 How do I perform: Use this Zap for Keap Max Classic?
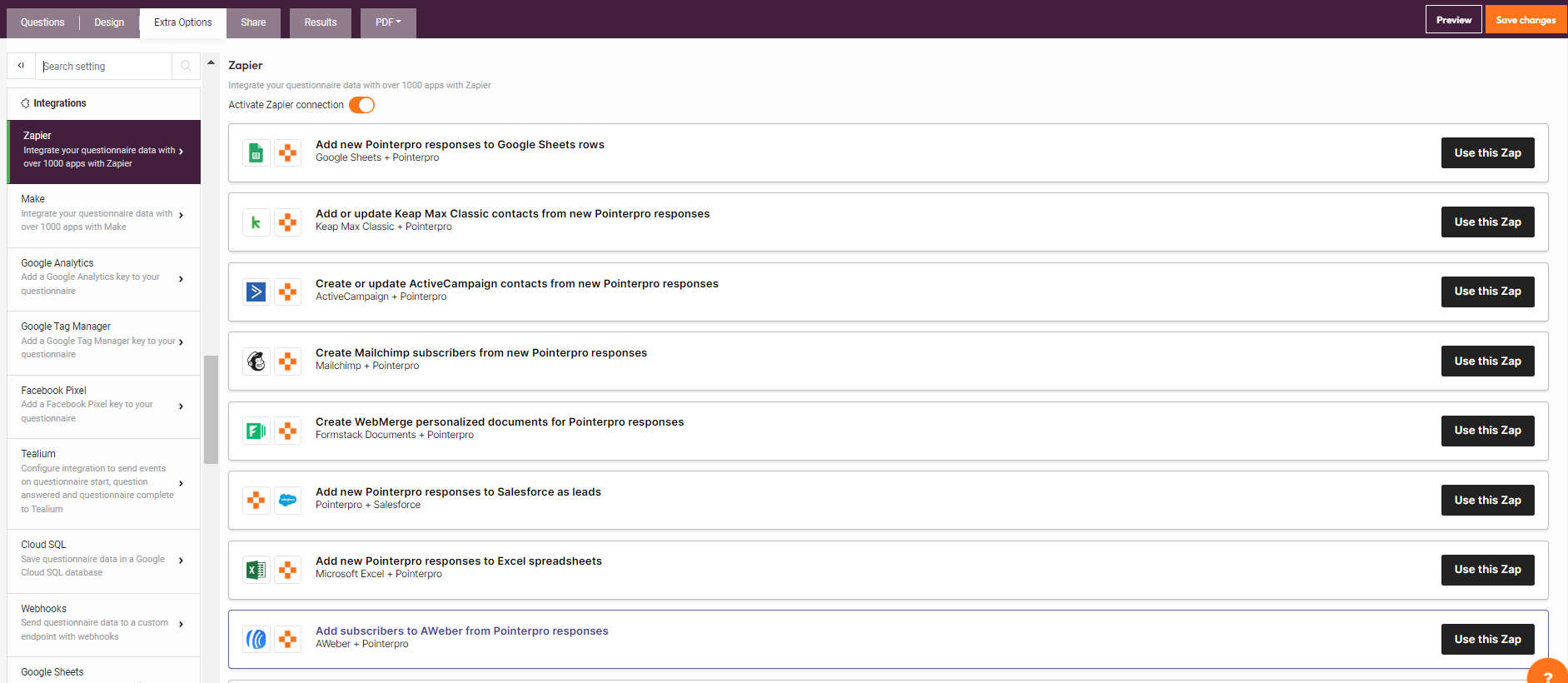tap(1487, 222)
